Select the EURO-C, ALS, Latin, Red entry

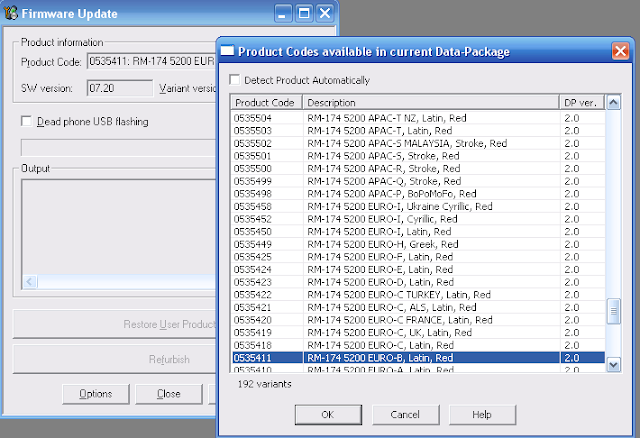[x=418, y=307]
